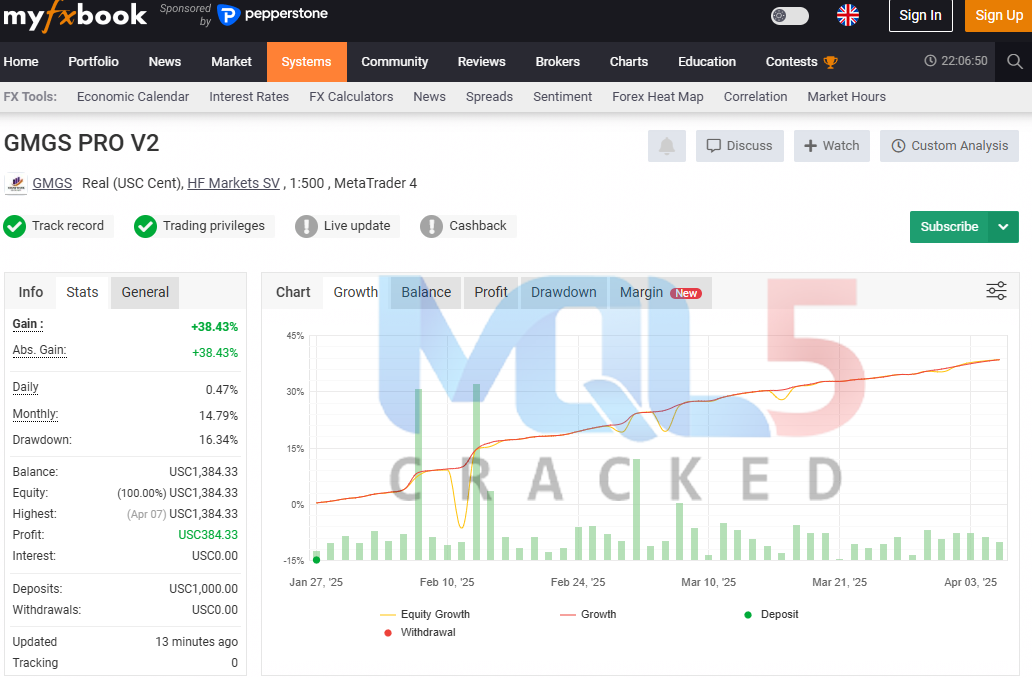Screen dimensions: 1032x678
Task: Open Forex Heat Map tool
Action: pos(658,97)
